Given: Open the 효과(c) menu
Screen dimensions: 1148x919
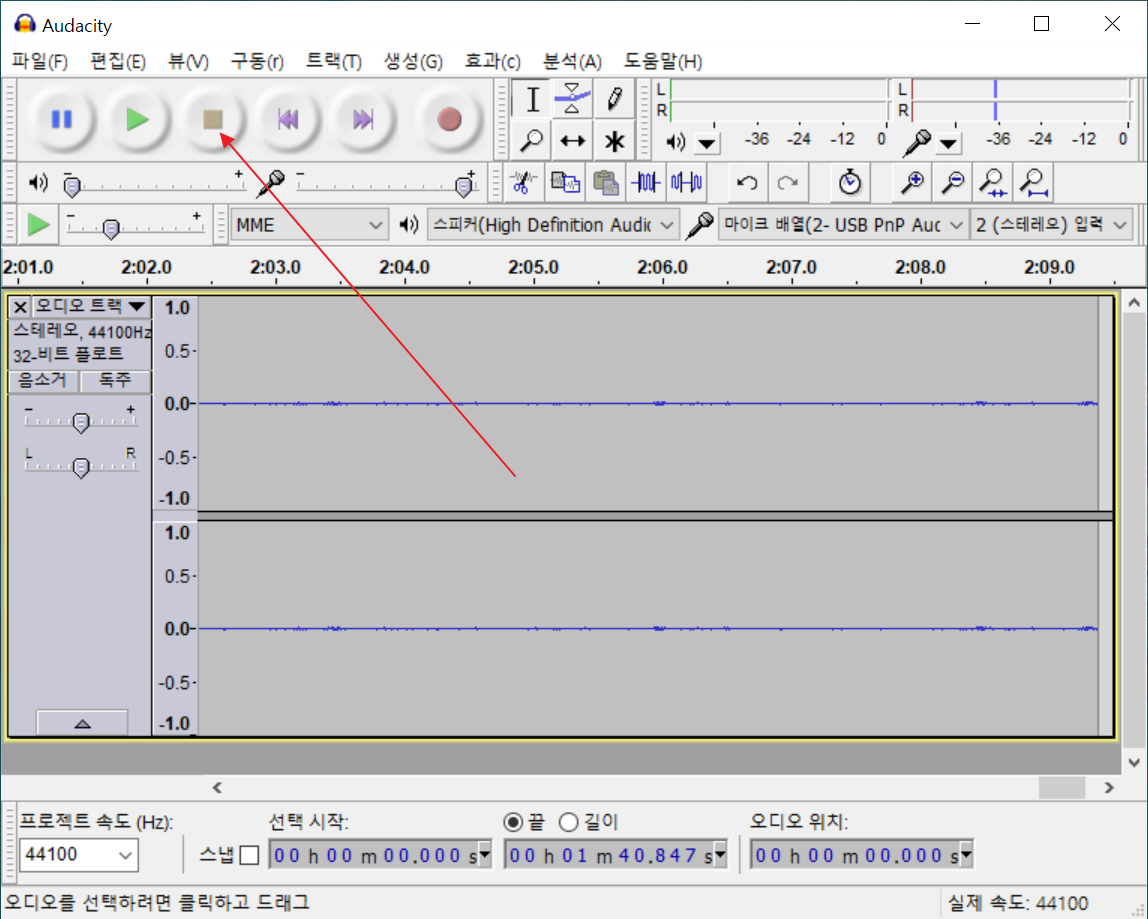Looking at the screenshot, I should click(x=492, y=62).
